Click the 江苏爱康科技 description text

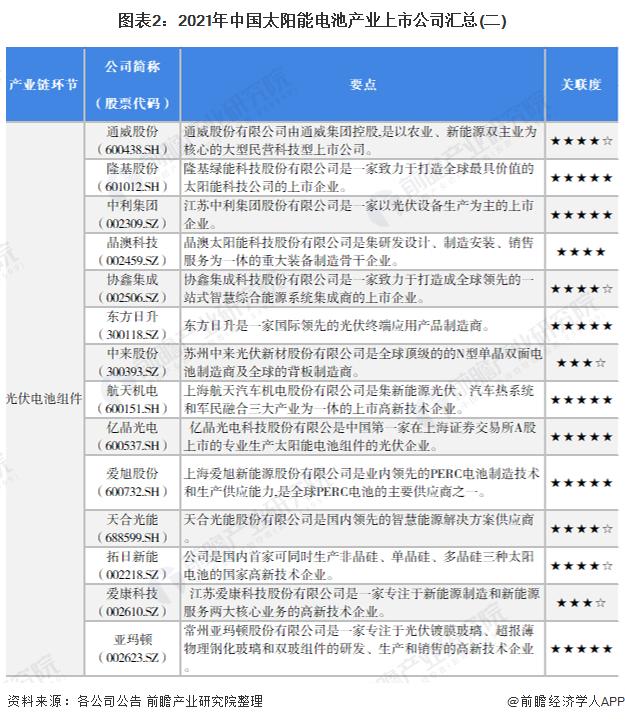click(x=362, y=603)
